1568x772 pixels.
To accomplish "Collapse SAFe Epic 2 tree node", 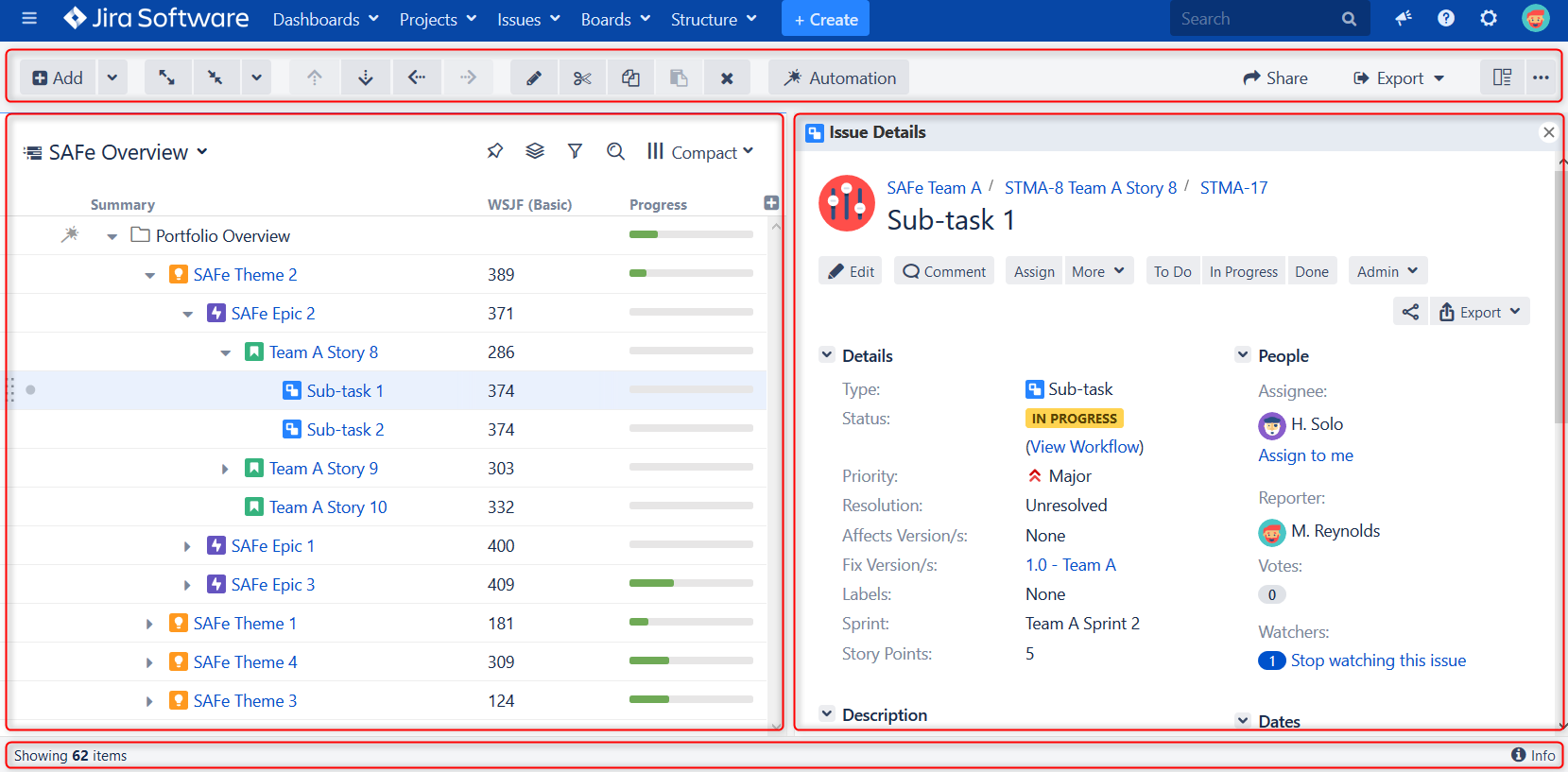I will (x=187, y=314).
